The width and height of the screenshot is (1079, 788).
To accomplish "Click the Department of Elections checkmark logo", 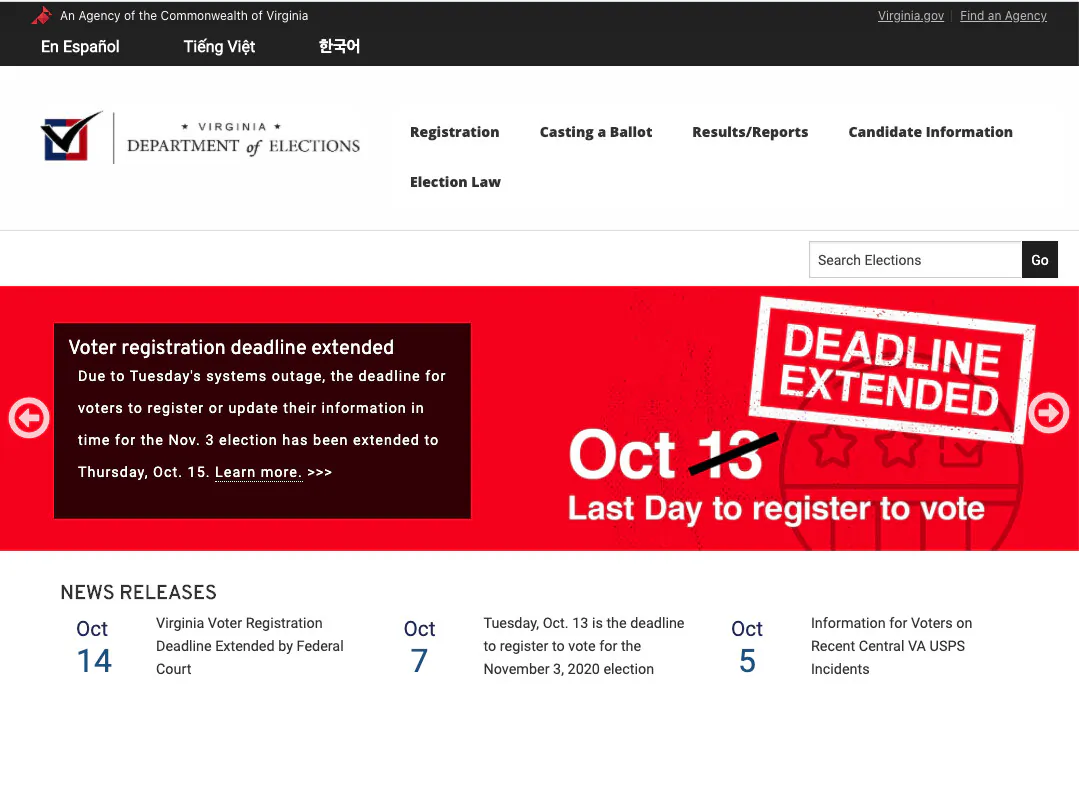I will coord(72,136).
